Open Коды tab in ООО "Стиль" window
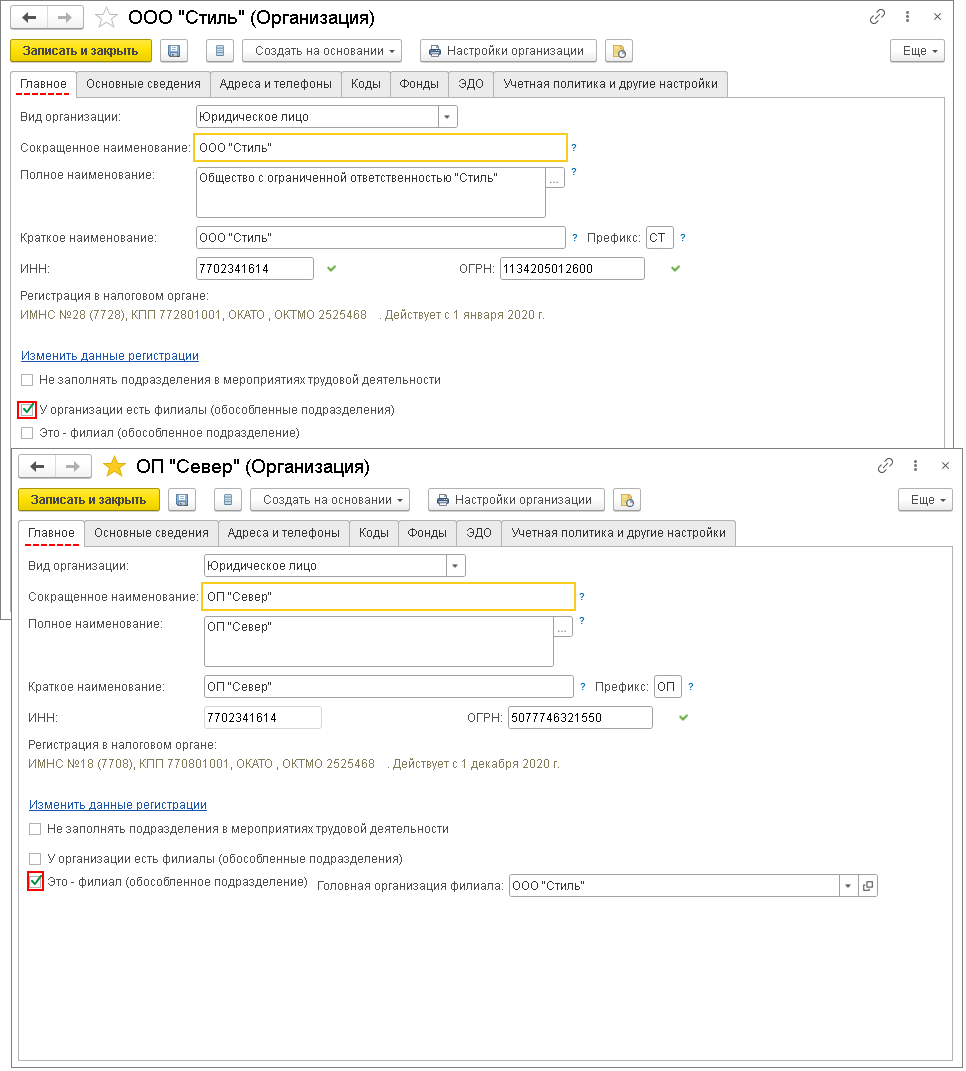 tap(365, 84)
